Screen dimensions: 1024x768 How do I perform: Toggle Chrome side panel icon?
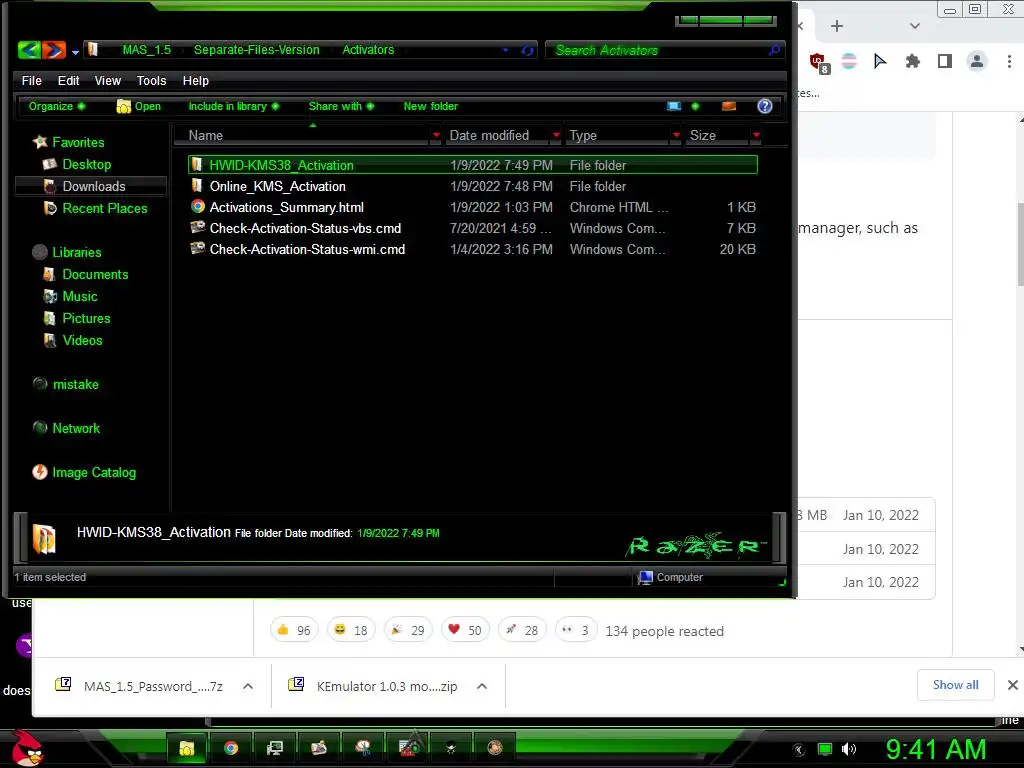[x=944, y=61]
